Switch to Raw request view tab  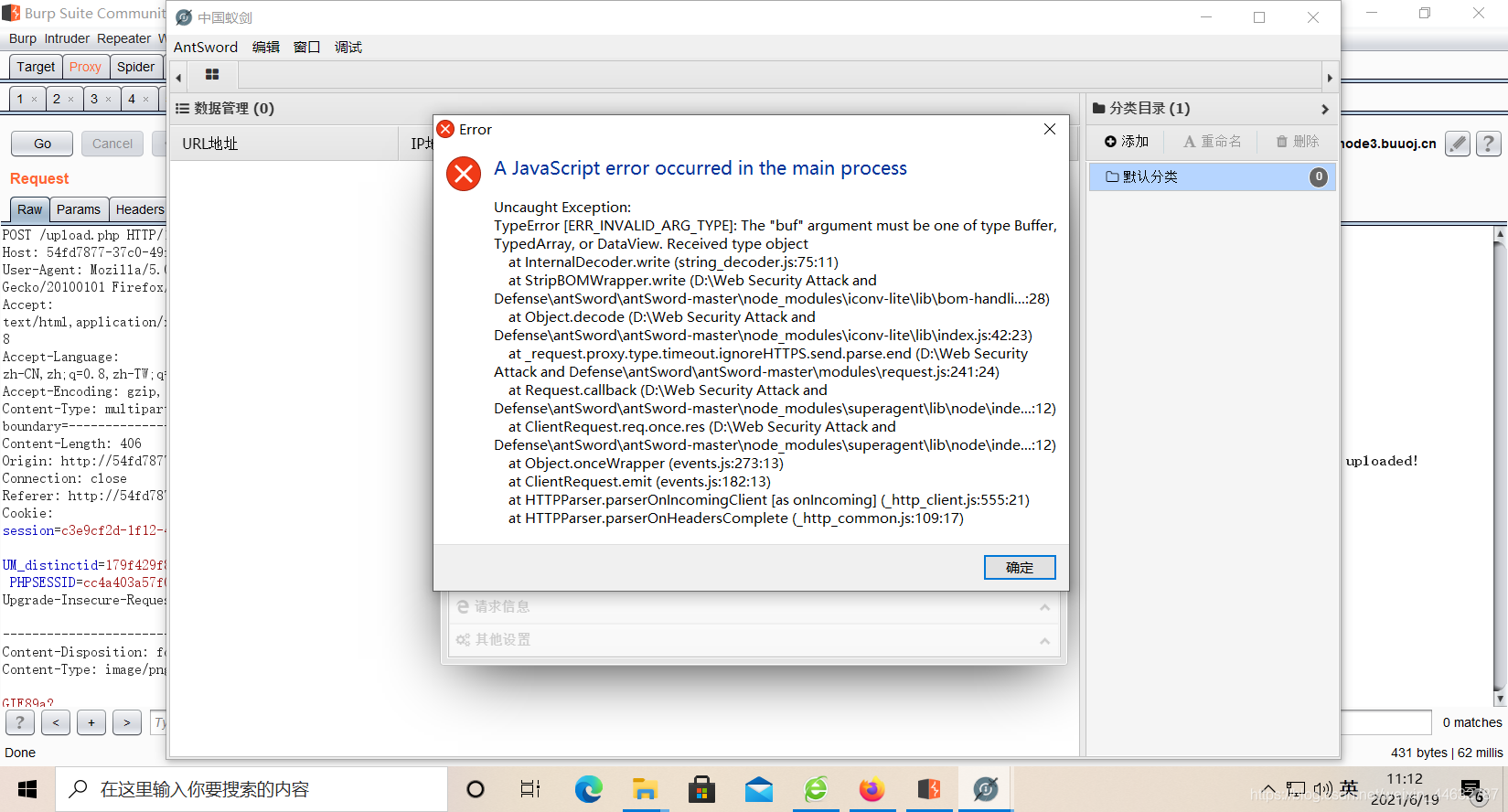tap(29, 209)
